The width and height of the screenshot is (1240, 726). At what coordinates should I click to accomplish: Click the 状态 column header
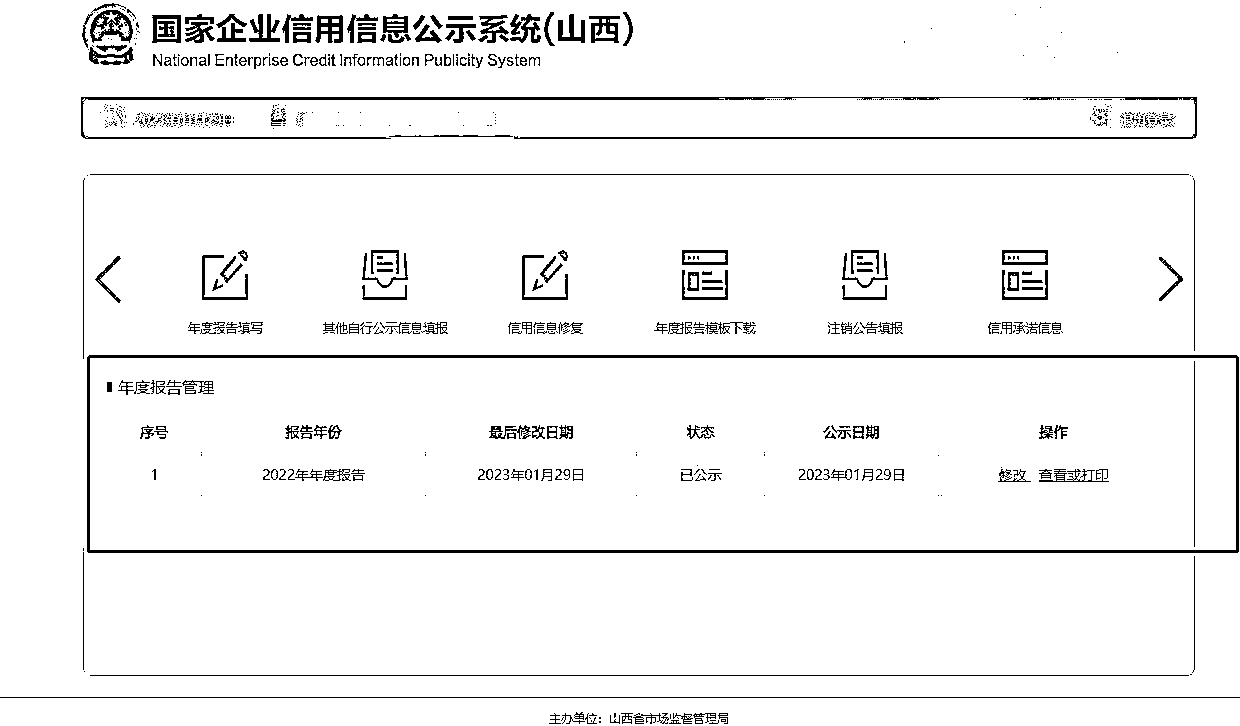click(x=700, y=433)
